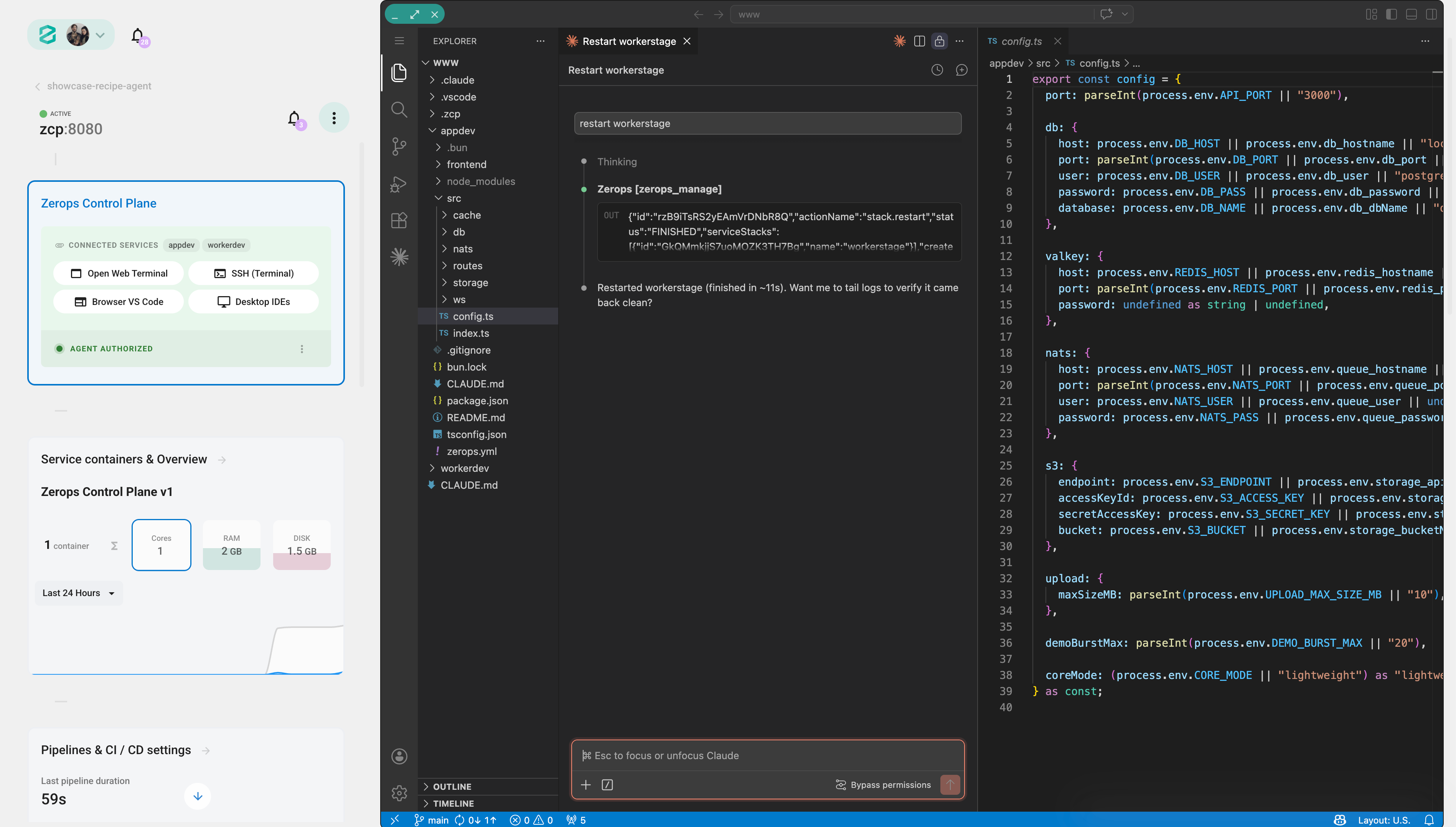Focus the Claude chat input field
This screenshot has width=1456, height=827.
coord(767,755)
